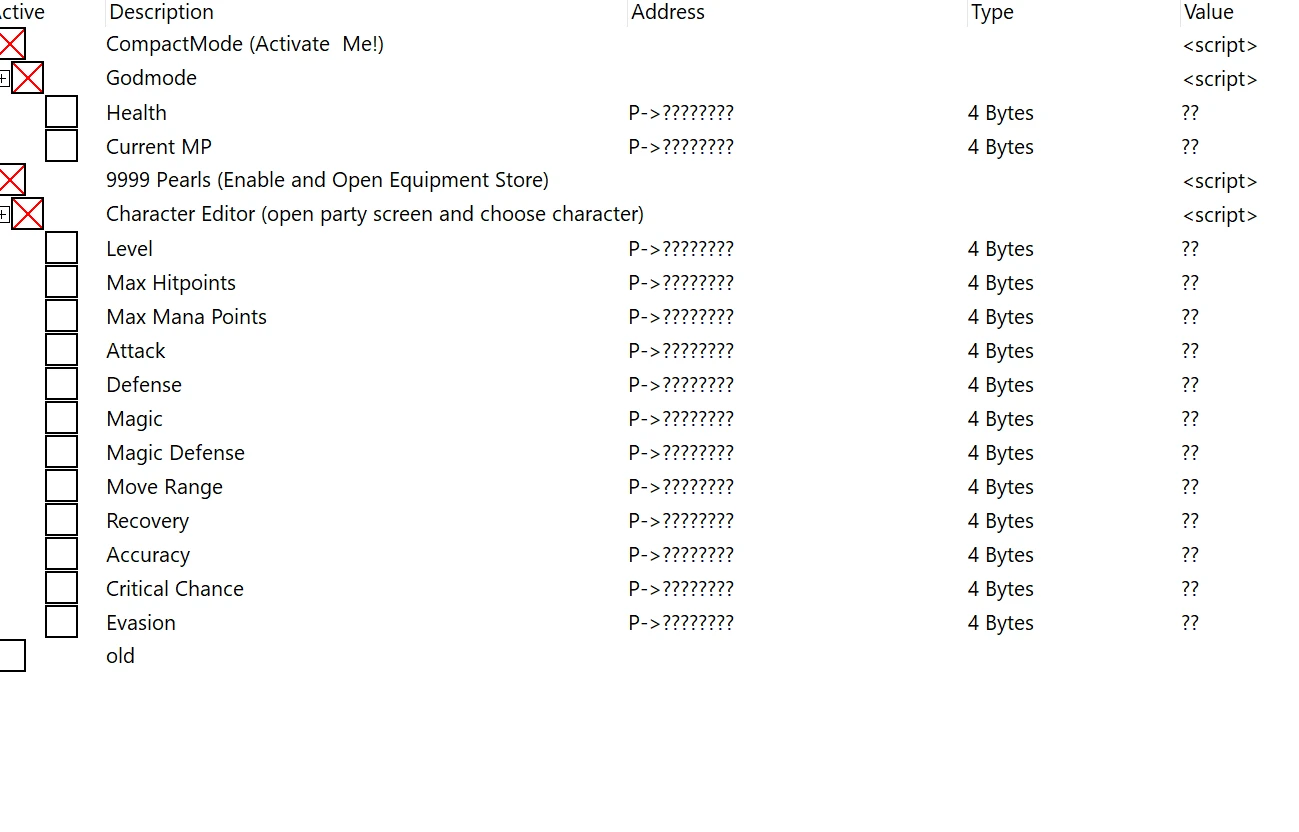Select the Move Range description text
Screen dimensions: 1299x832
coord(164,486)
